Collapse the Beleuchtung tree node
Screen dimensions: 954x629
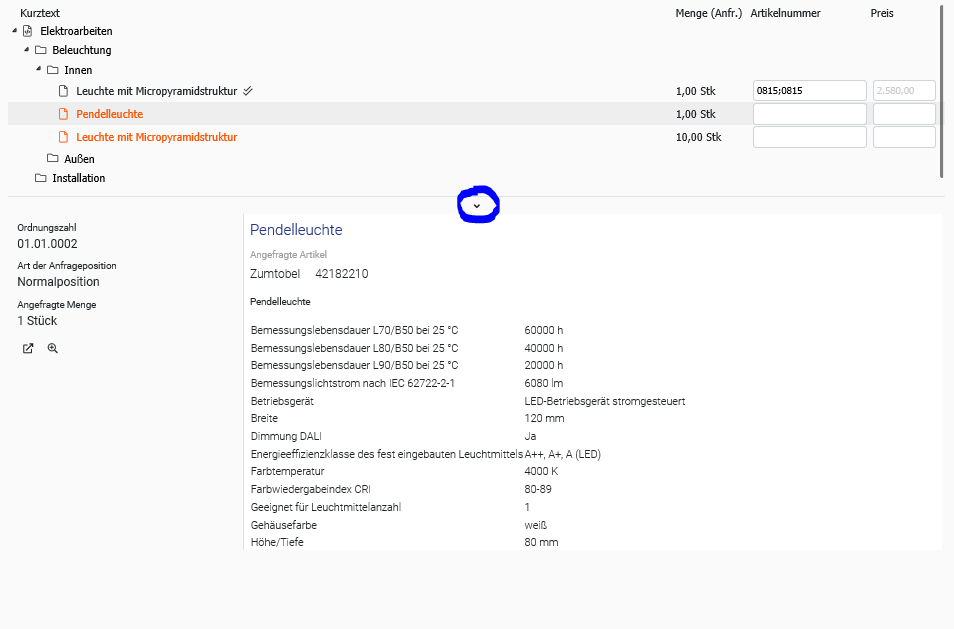point(26,50)
